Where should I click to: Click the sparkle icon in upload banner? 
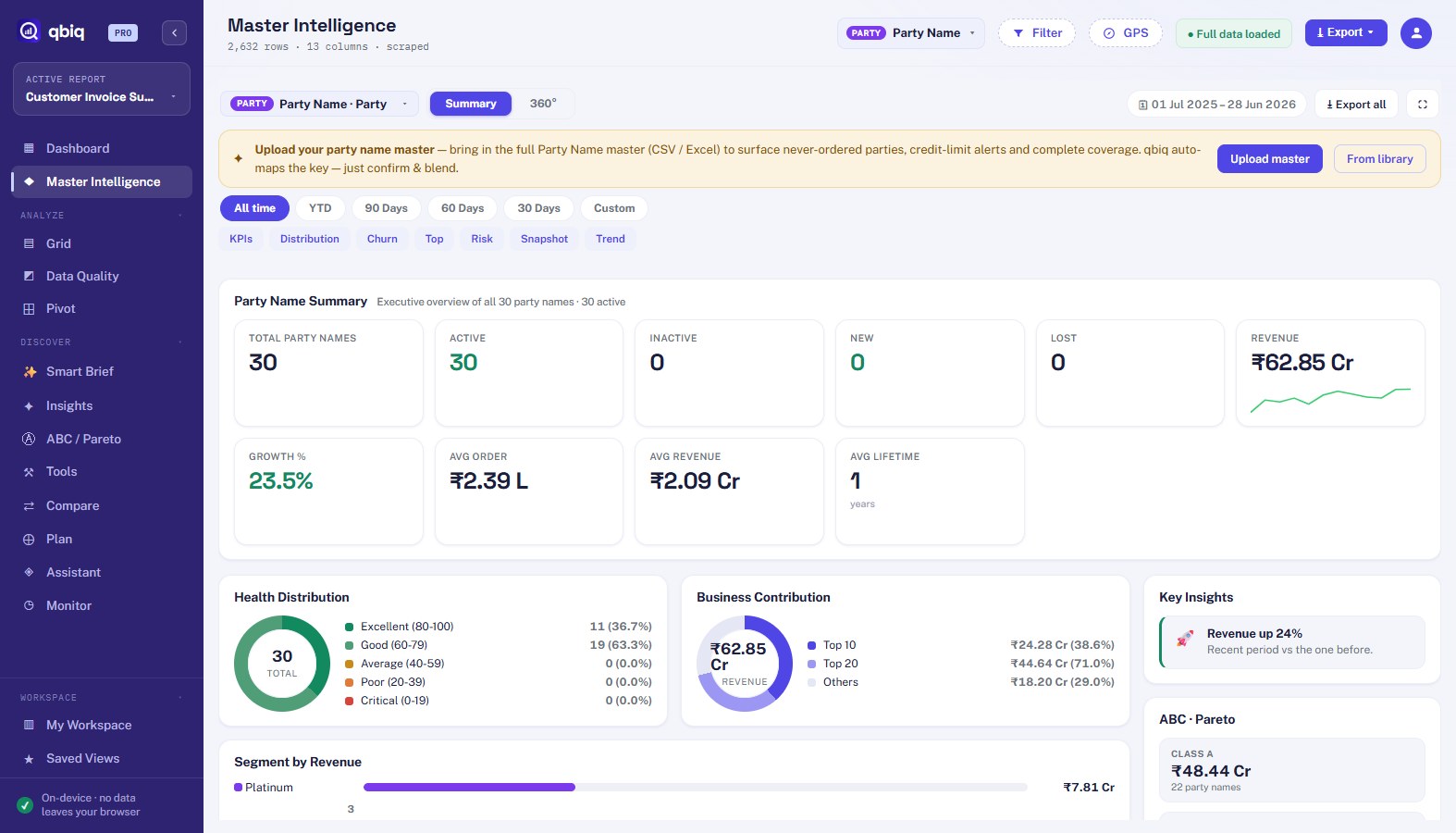(x=238, y=158)
